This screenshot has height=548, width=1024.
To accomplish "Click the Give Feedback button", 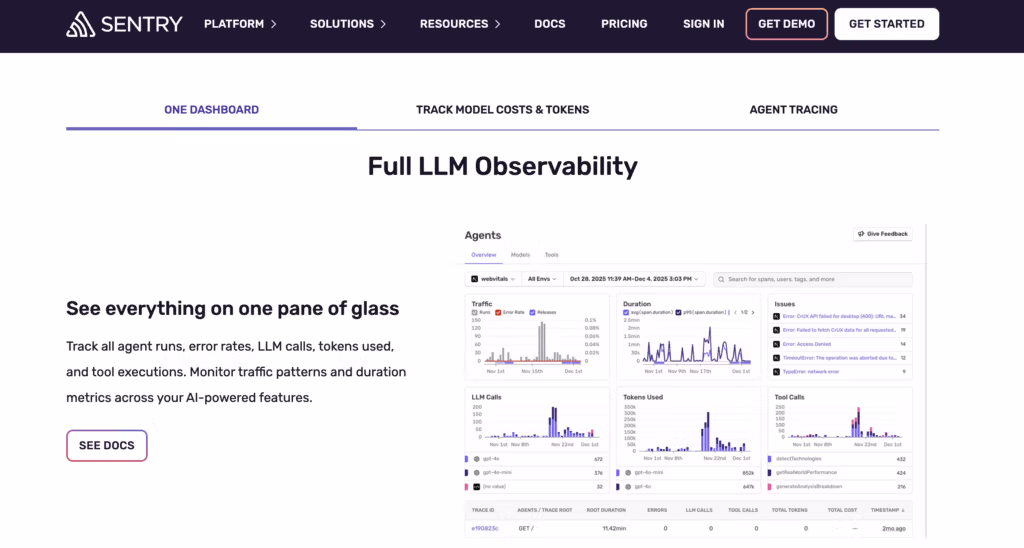I will point(883,234).
